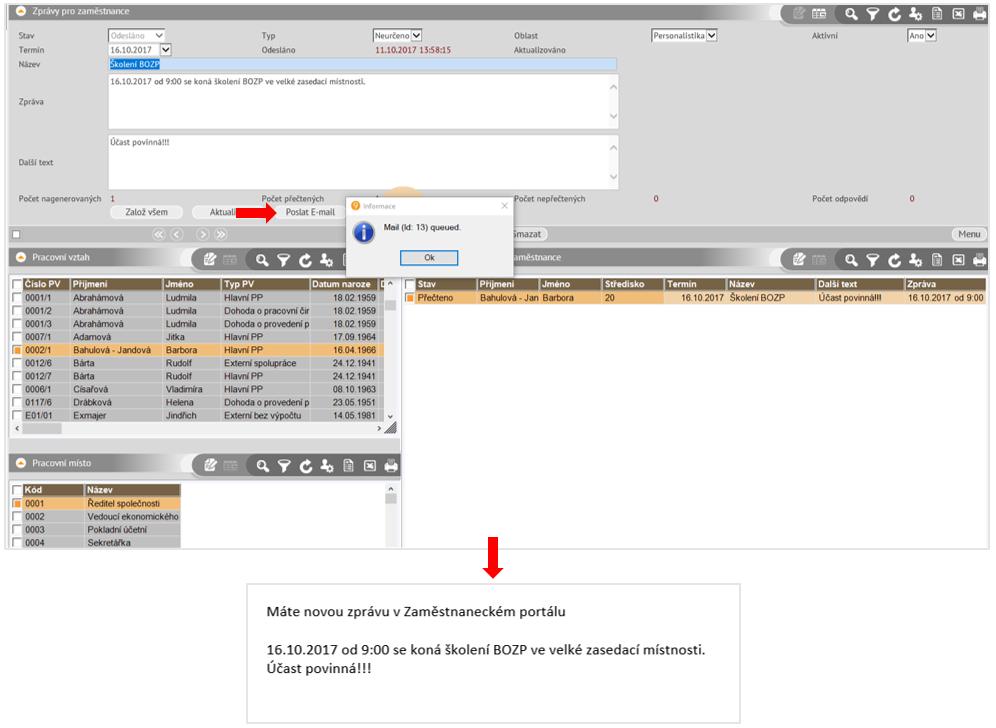Click the Příjmení column header in Pracovní vztah

coord(116,284)
